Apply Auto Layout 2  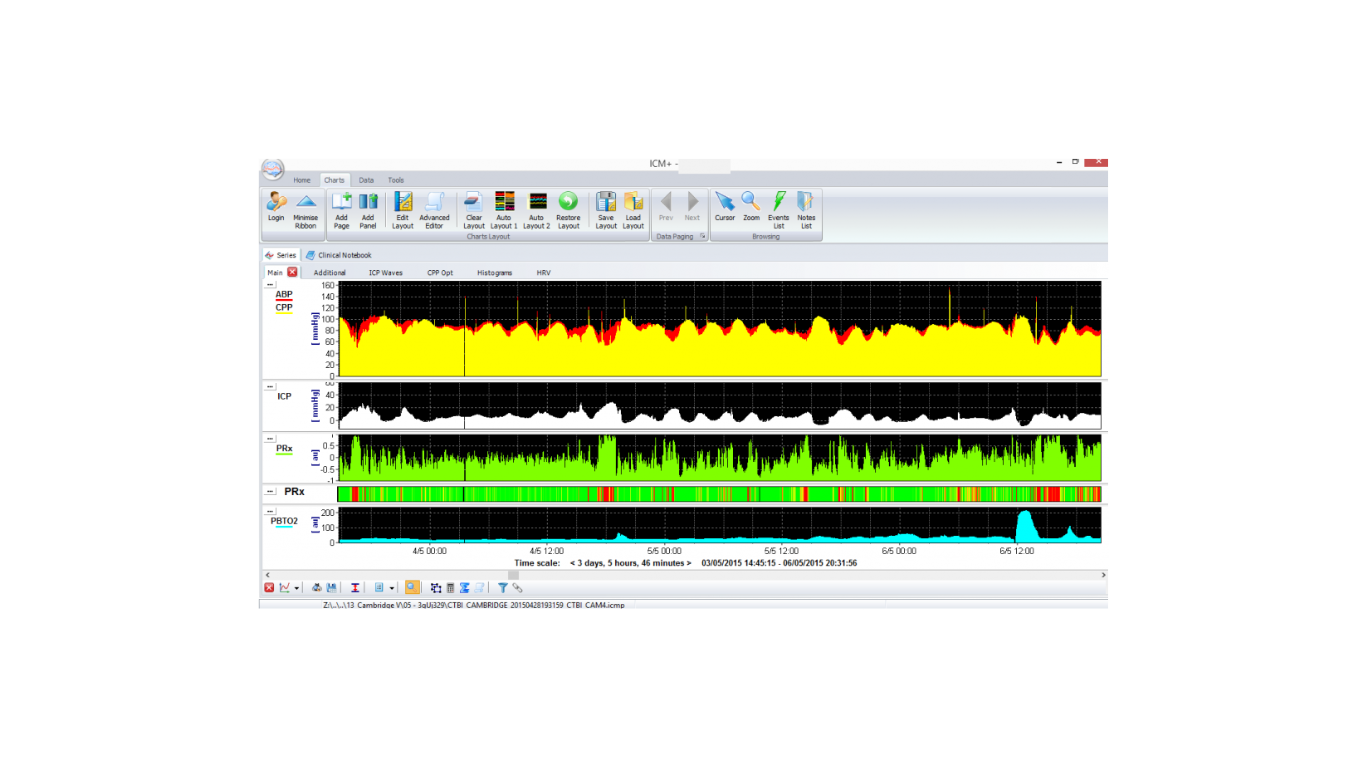537,208
